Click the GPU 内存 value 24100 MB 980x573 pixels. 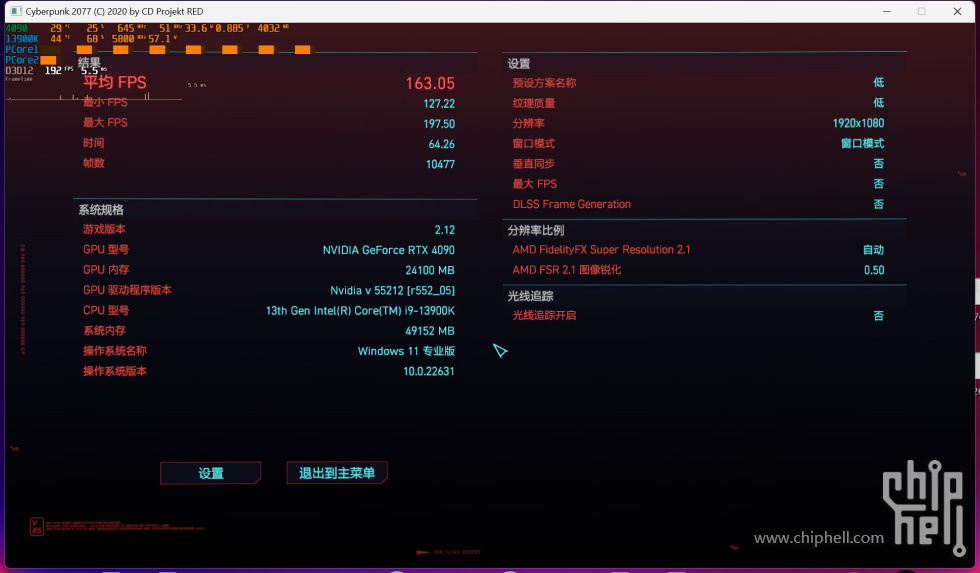point(429,271)
